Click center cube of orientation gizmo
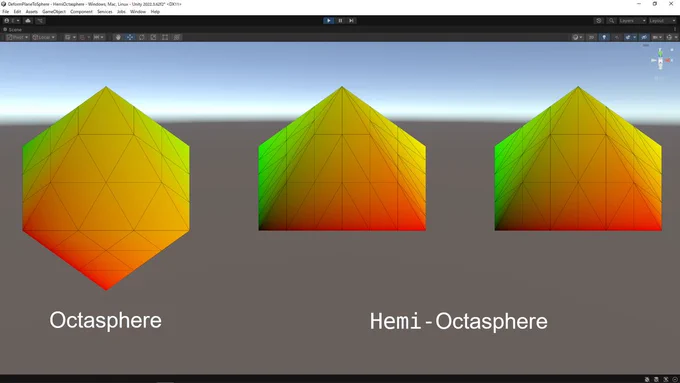Viewport: 680px width, 383px height. click(660, 61)
